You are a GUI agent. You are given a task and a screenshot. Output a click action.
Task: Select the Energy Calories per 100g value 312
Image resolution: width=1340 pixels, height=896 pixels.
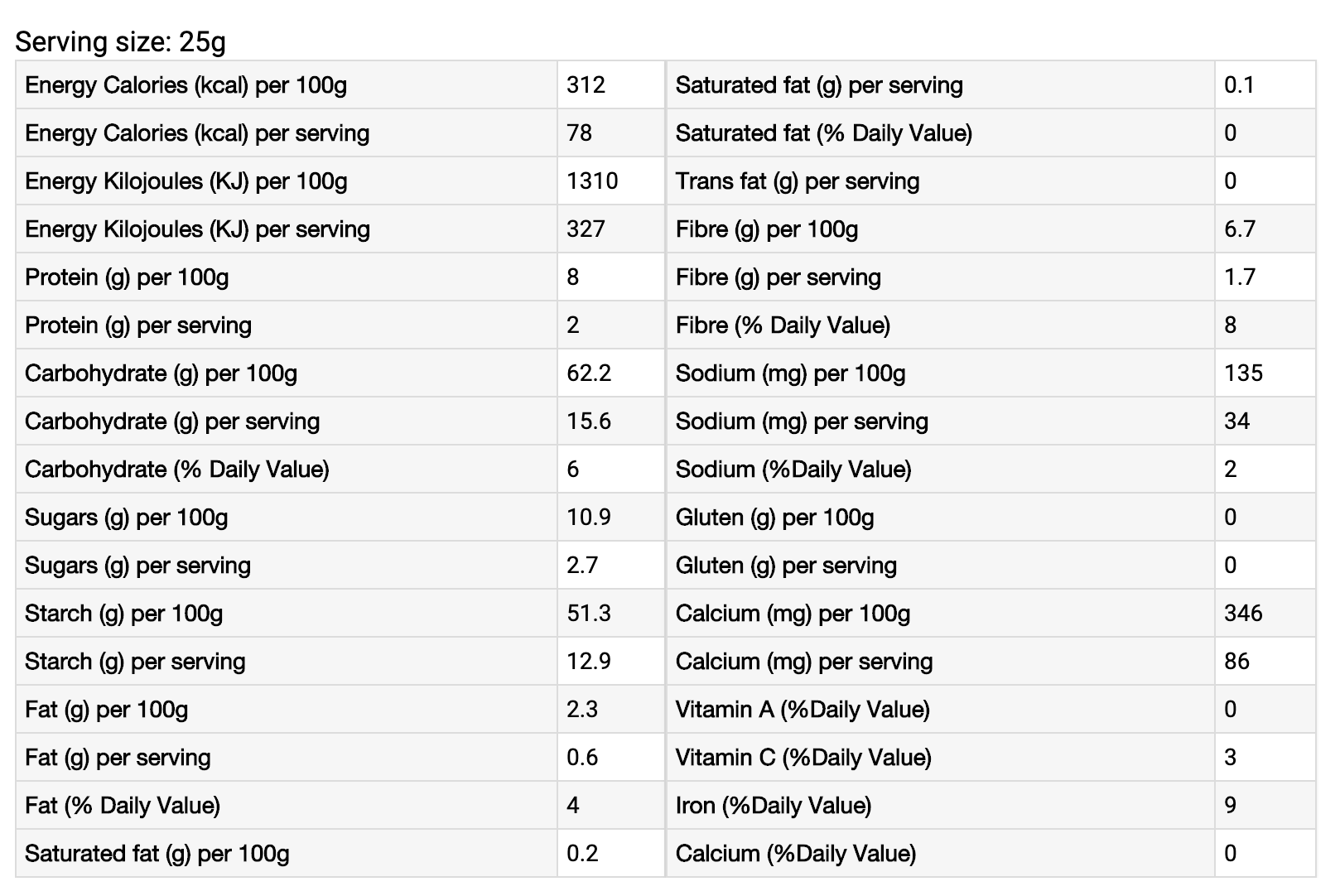(586, 84)
